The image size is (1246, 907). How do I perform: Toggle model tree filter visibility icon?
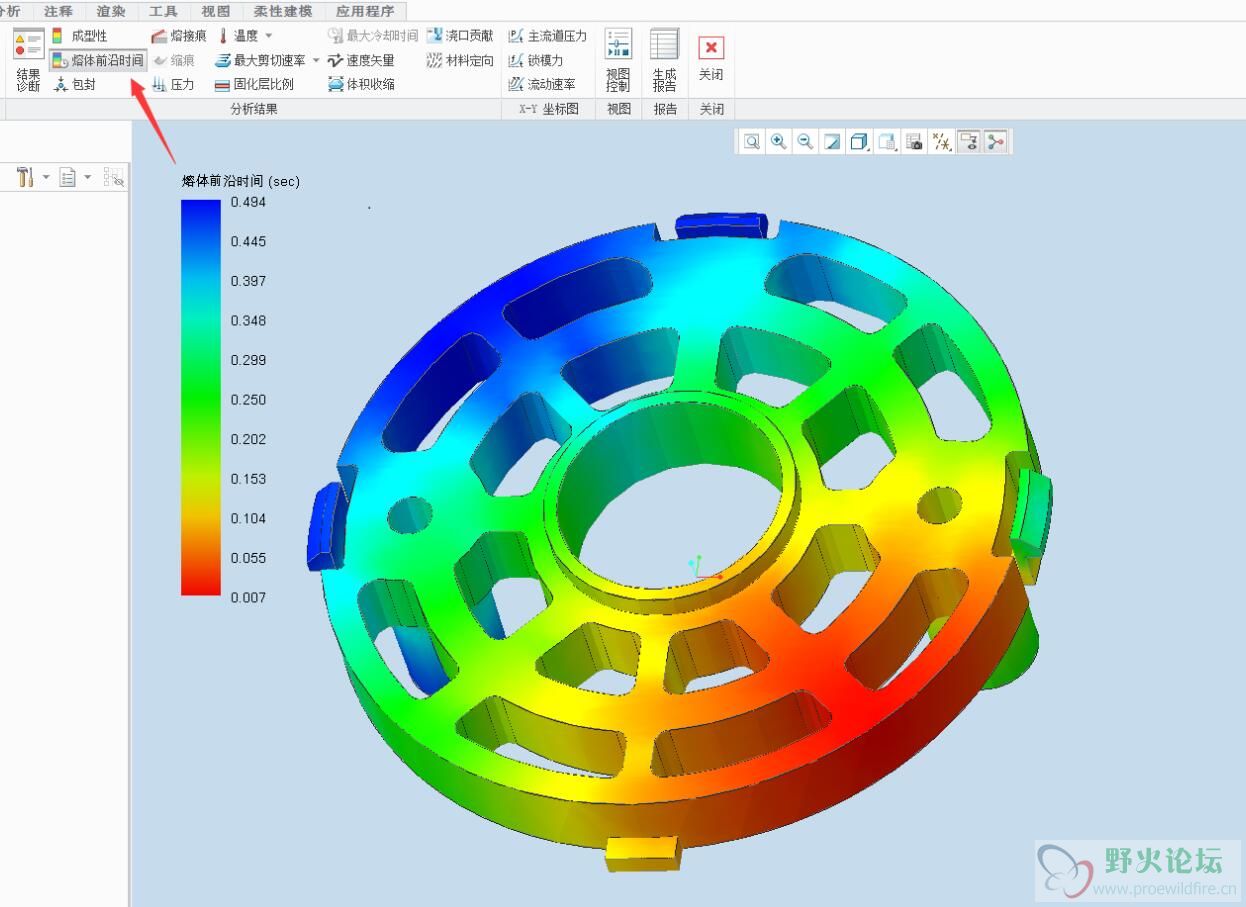pos(114,178)
